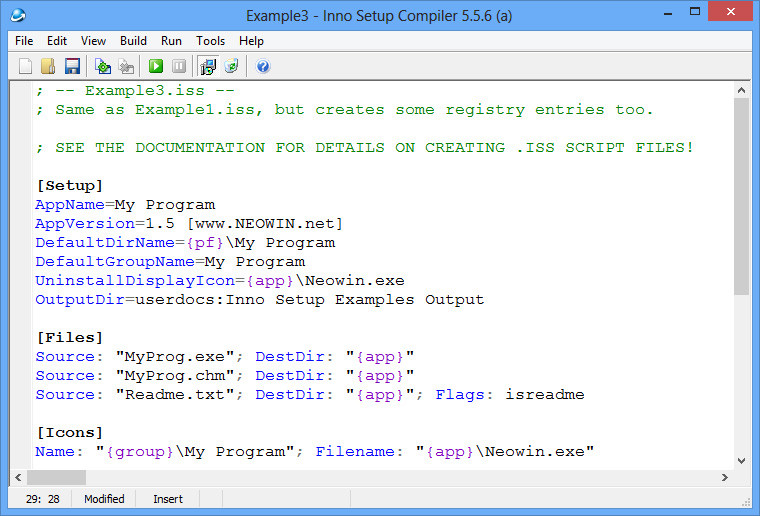
Task: Click the Target Setup toolbar icon
Action: (x=208, y=66)
